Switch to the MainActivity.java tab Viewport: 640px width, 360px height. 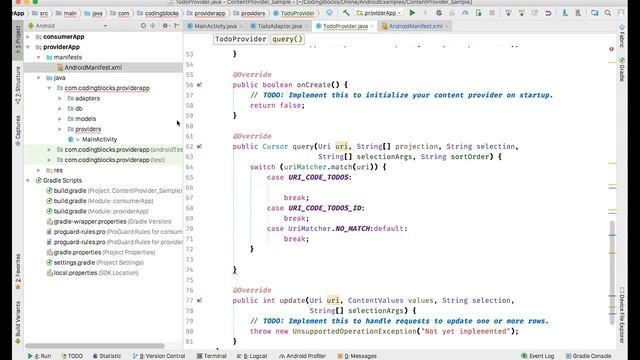click(x=215, y=26)
